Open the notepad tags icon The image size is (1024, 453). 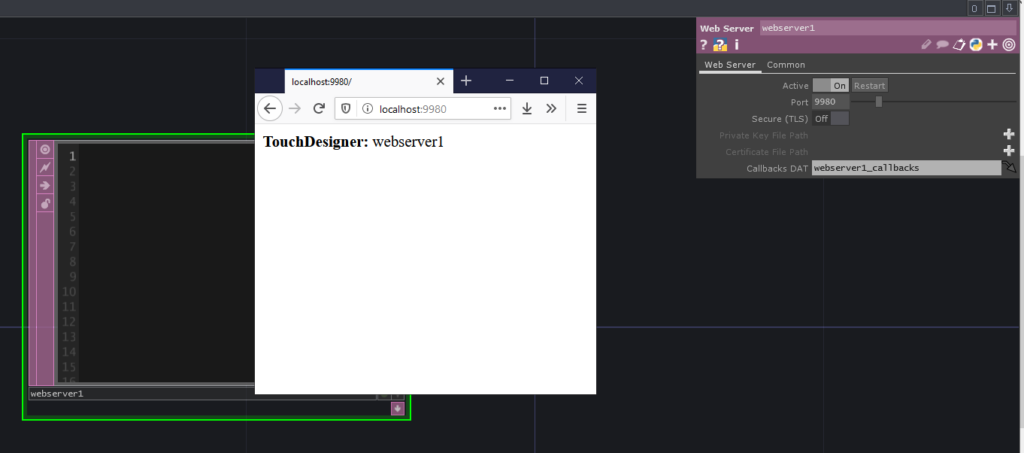pos(959,45)
